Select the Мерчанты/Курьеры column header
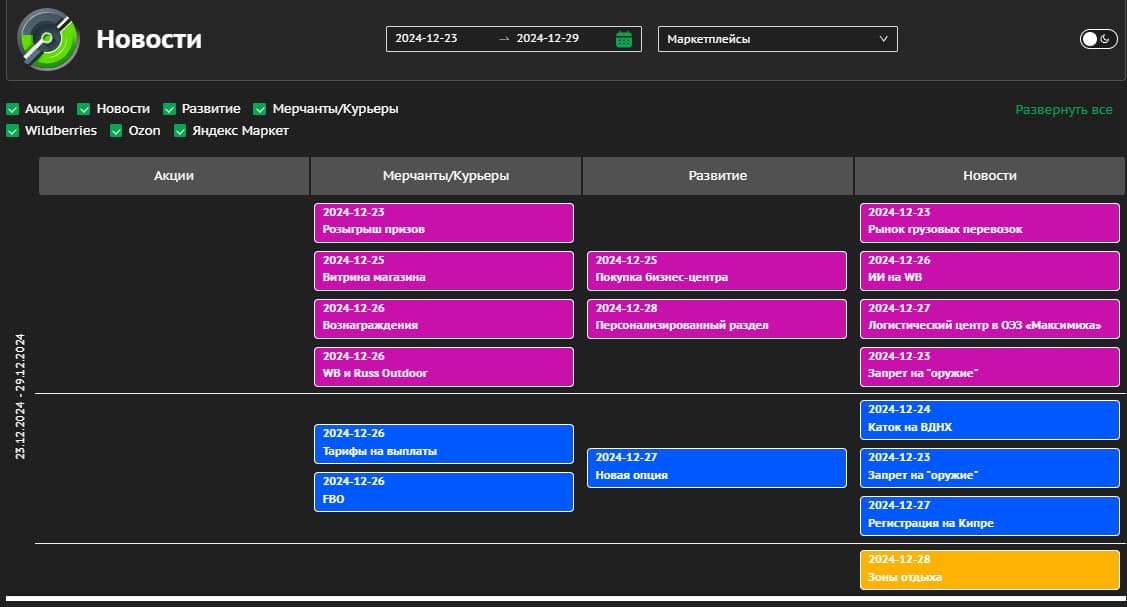1127x607 pixels. (x=446, y=176)
